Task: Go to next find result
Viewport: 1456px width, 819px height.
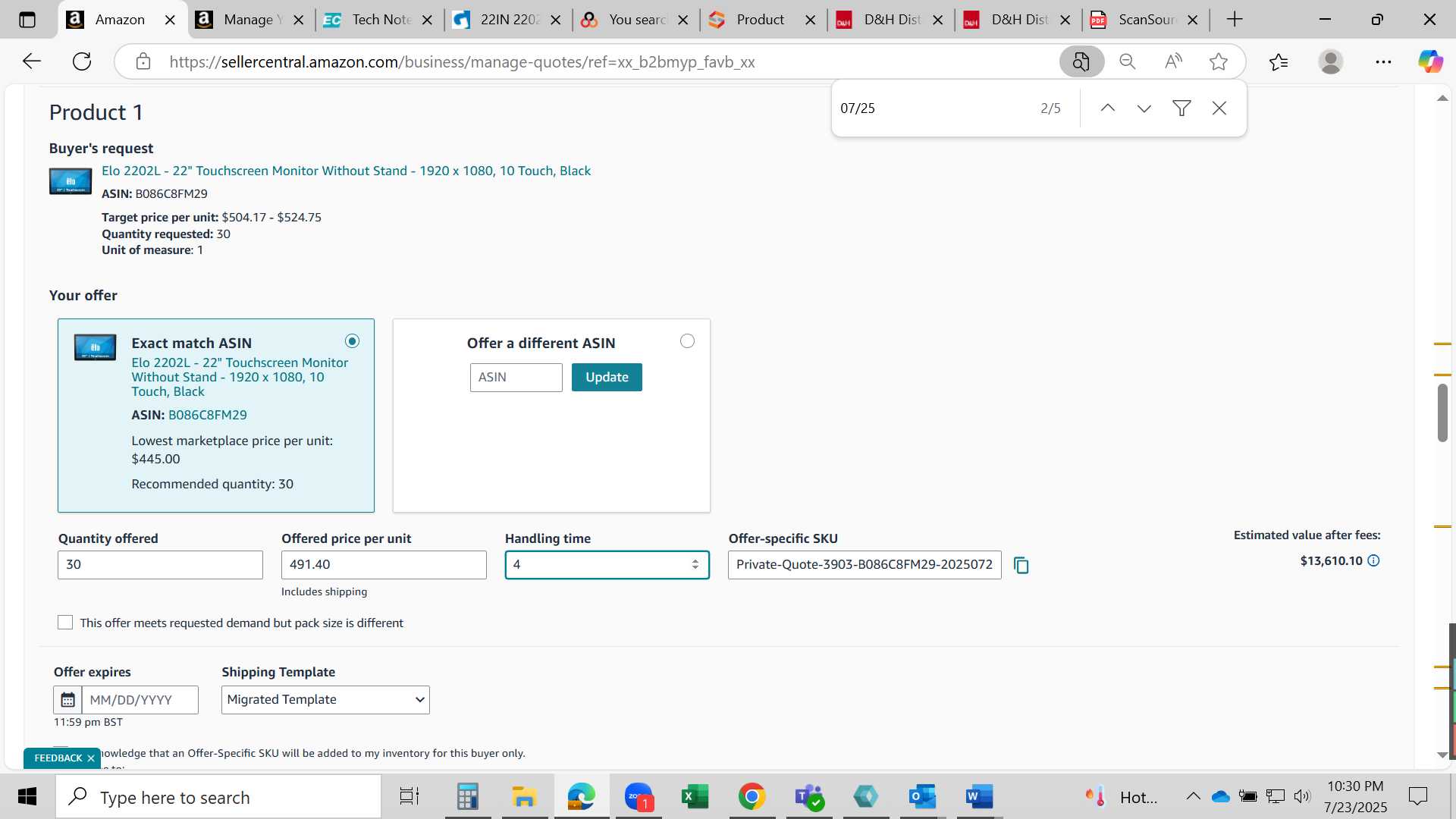Action: (1144, 108)
